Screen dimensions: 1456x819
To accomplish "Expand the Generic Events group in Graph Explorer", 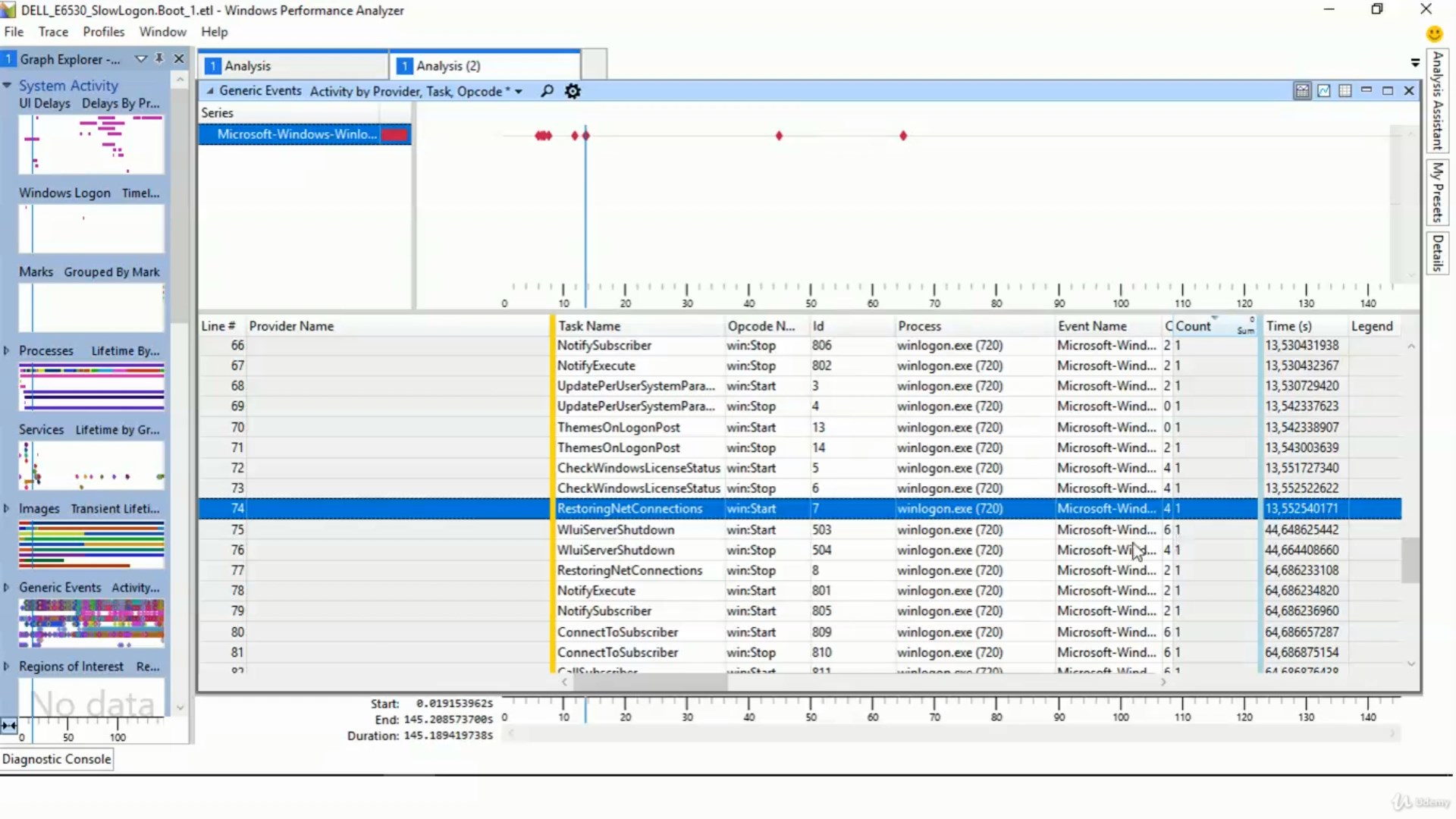I will point(6,587).
